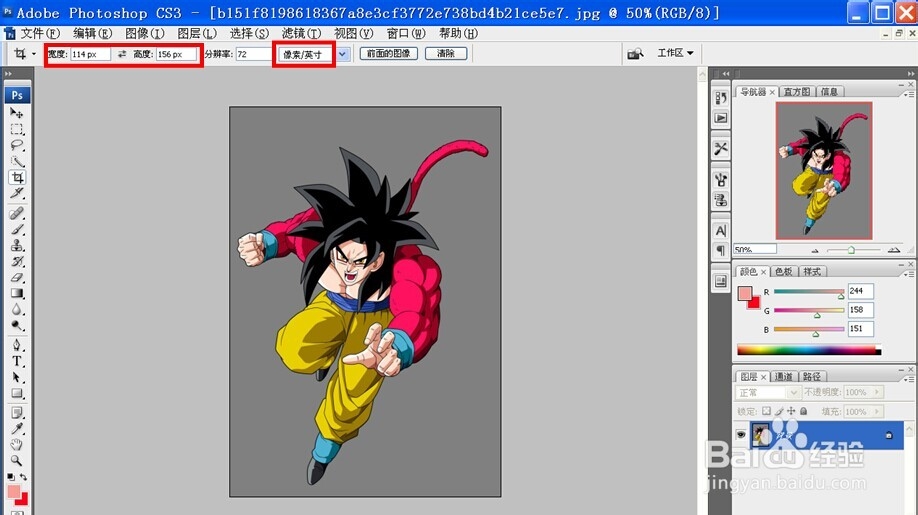Open the opacity 不透明度 slider arrow
This screenshot has width=918, height=515.
pos(877,392)
